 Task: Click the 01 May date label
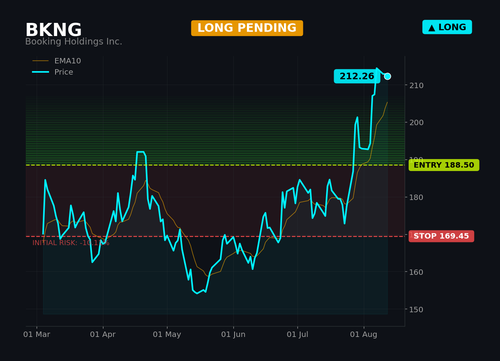tap(167, 334)
